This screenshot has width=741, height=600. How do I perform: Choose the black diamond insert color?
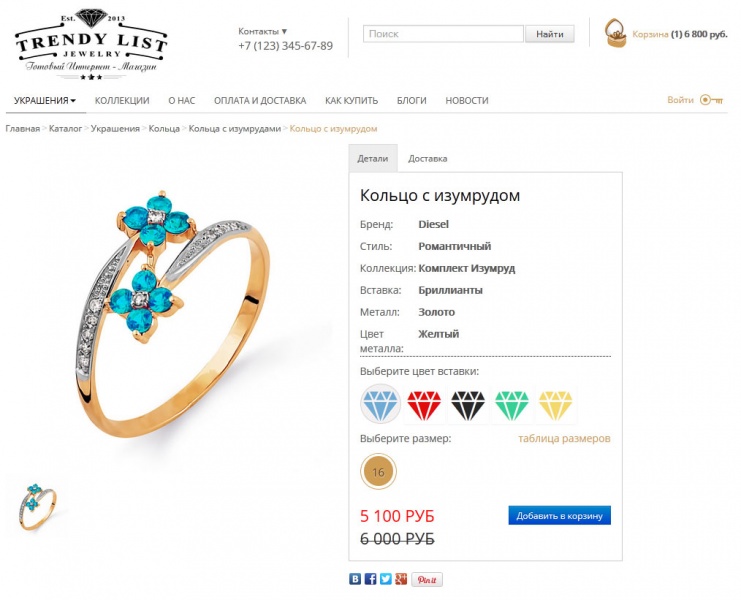tap(468, 405)
